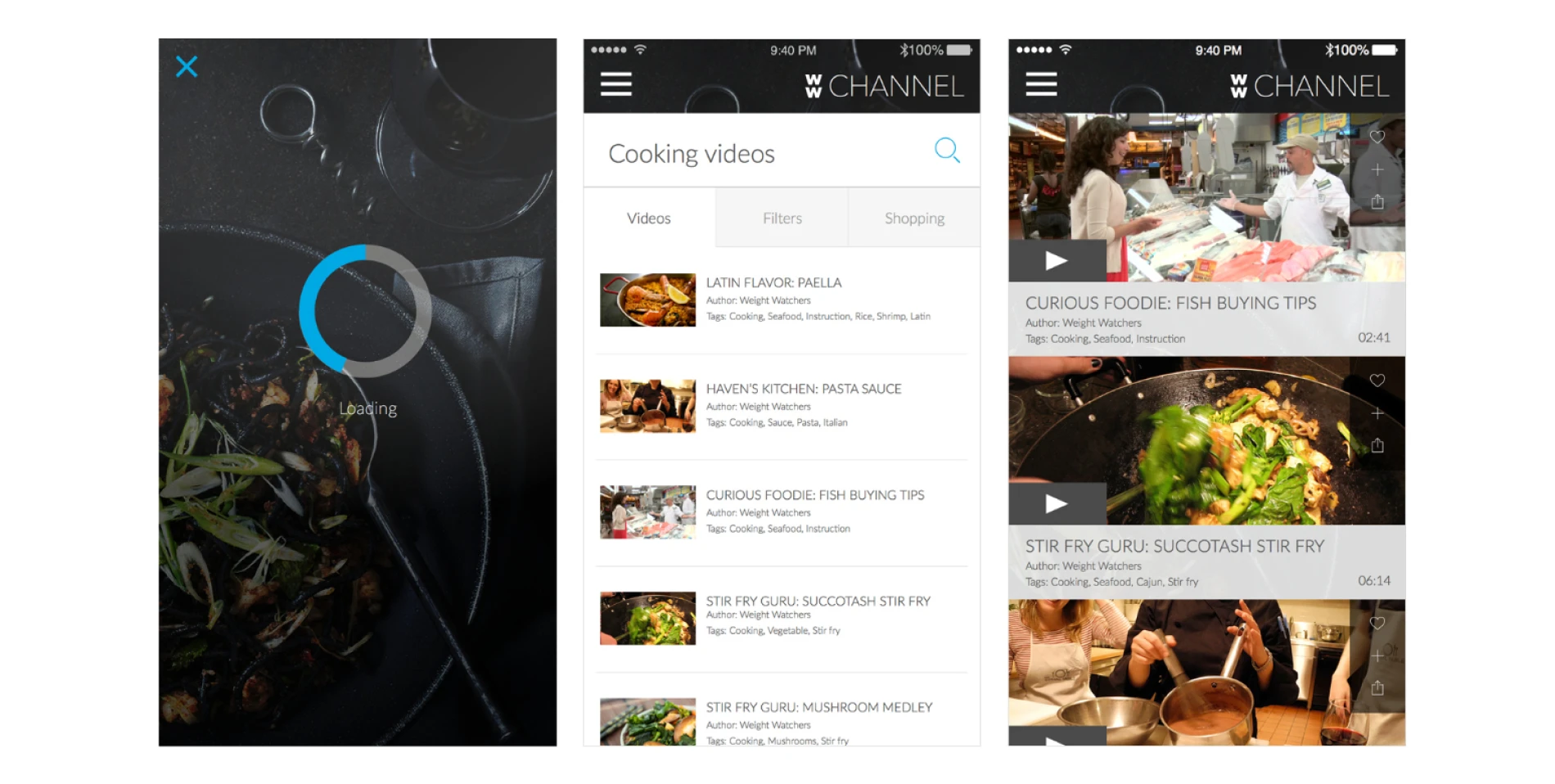This screenshot has width=1555, height=784.
Task: Share the Succotash Stir Fry video card
Action: pyautogui.click(x=1377, y=445)
